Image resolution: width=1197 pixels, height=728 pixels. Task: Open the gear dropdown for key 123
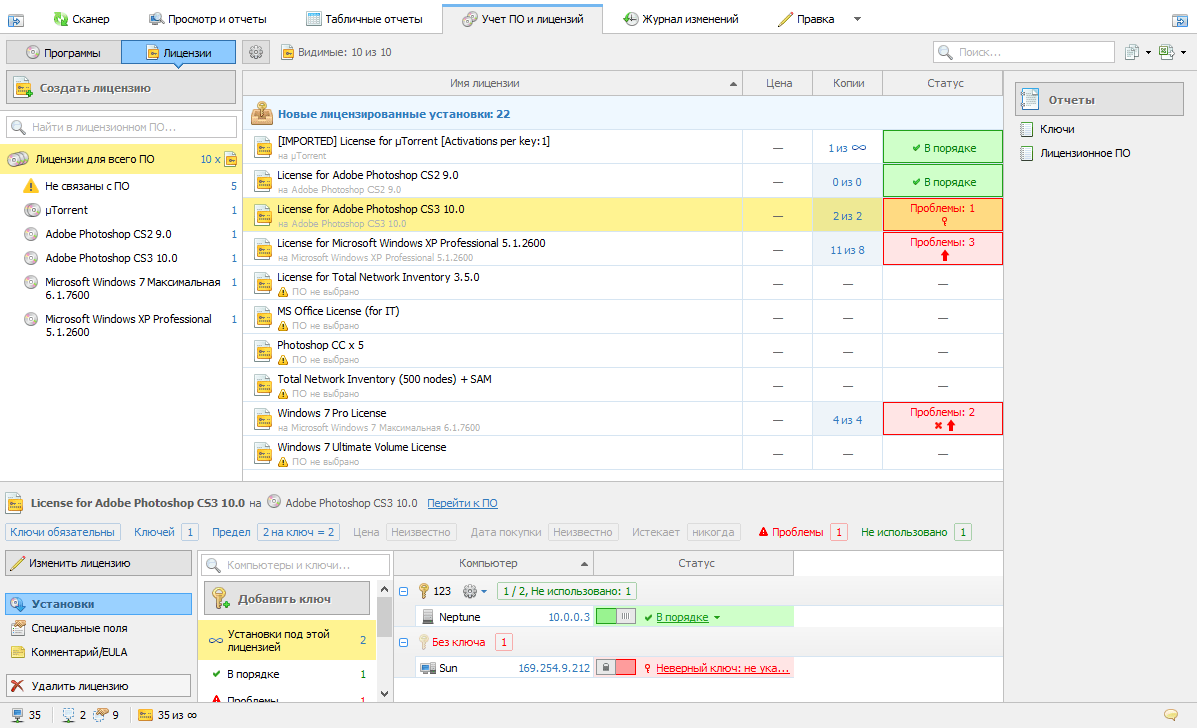(x=474, y=591)
